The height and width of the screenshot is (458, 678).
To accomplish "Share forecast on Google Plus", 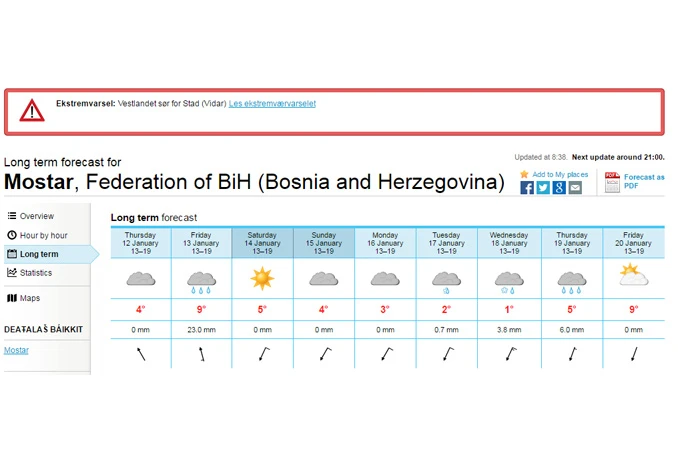I will 559,187.
